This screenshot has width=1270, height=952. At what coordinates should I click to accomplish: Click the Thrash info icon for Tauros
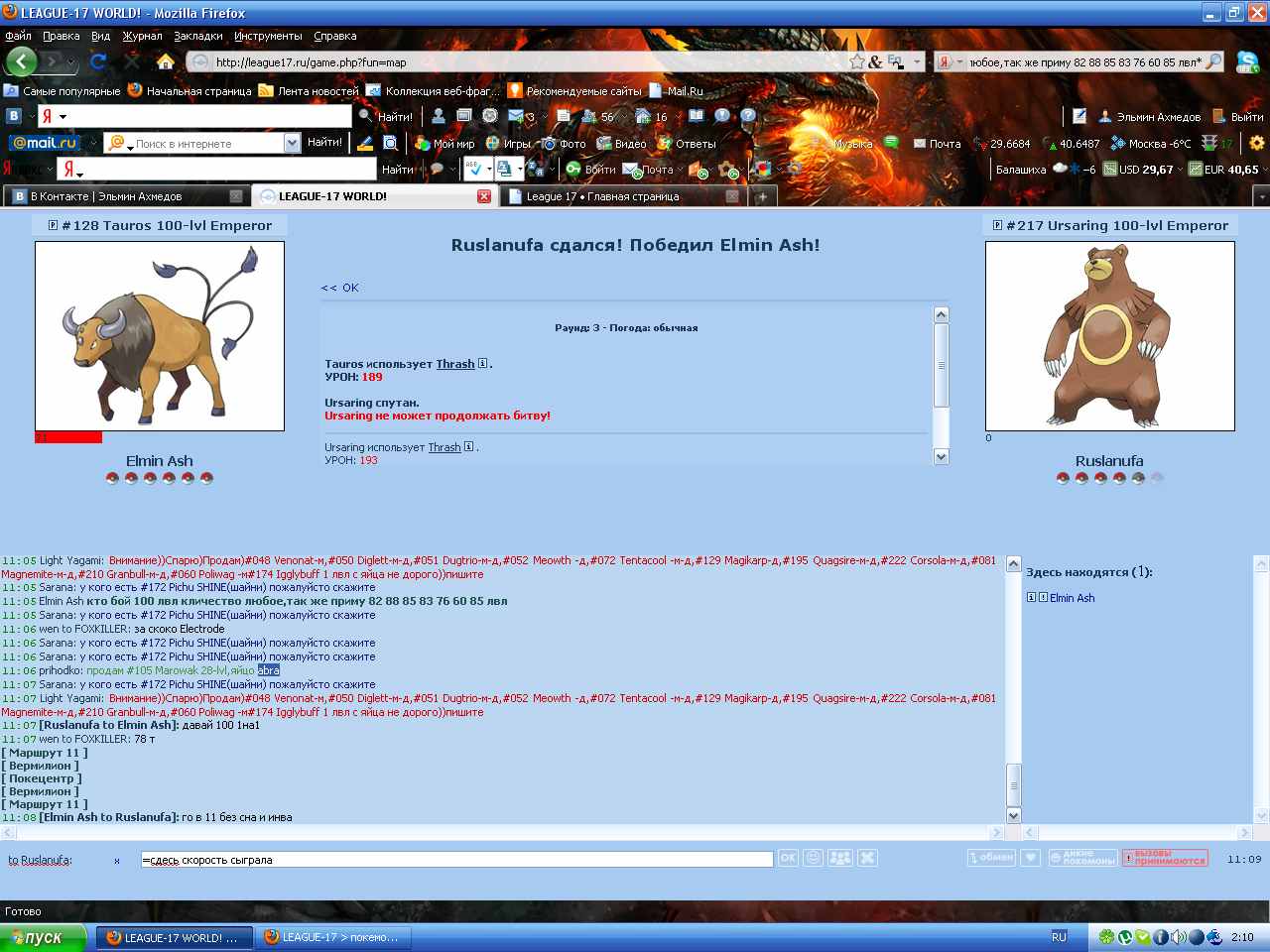pyautogui.click(x=483, y=364)
